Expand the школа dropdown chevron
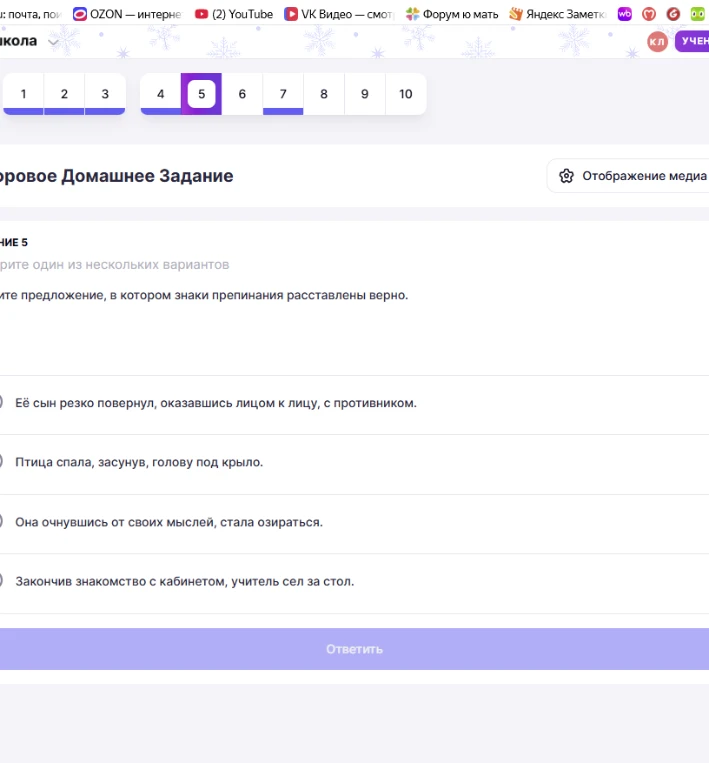 pos(53,42)
